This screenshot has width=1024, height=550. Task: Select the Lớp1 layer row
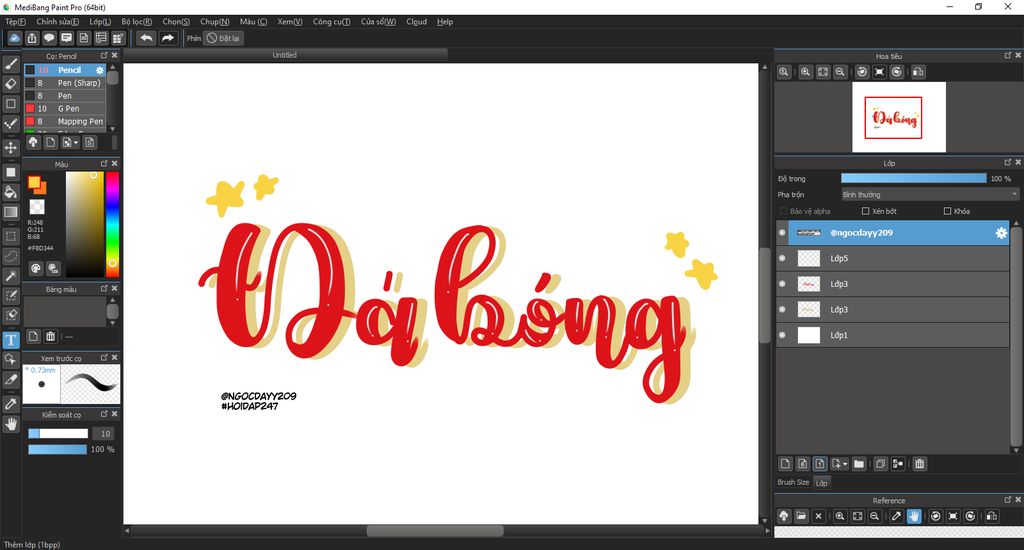pyautogui.click(x=899, y=335)
